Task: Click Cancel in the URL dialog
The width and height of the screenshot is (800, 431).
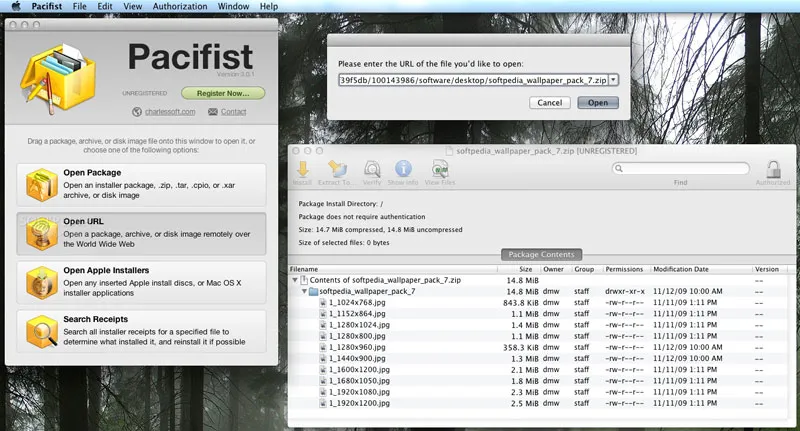Action: coord(549,103)
